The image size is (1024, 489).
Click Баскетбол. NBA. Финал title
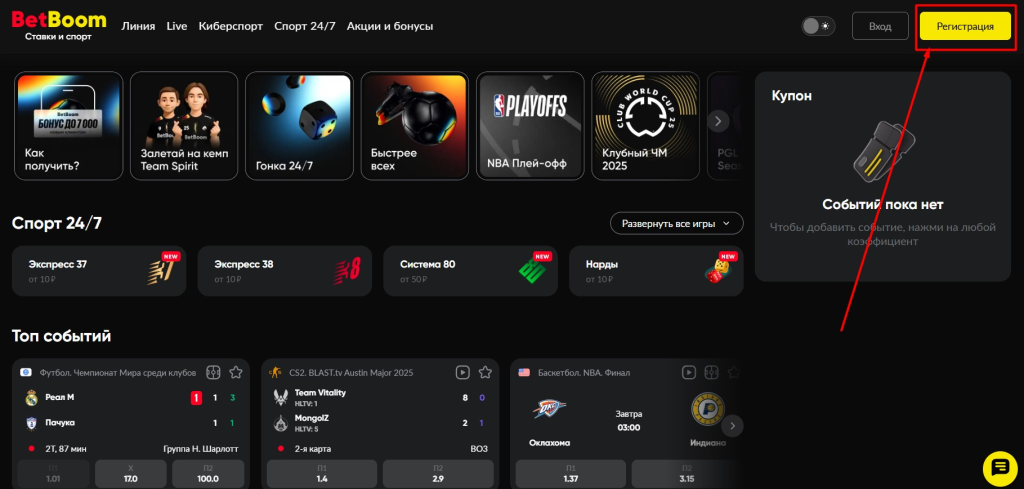(584, 373)
